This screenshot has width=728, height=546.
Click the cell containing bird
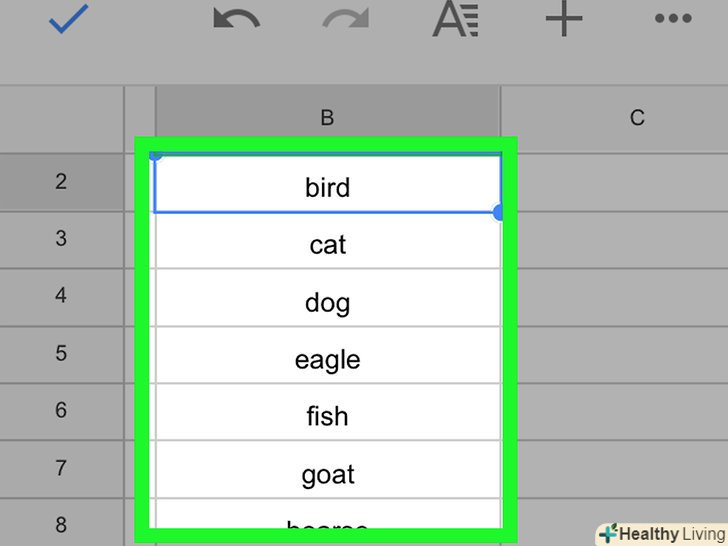[x=328, y=187]
